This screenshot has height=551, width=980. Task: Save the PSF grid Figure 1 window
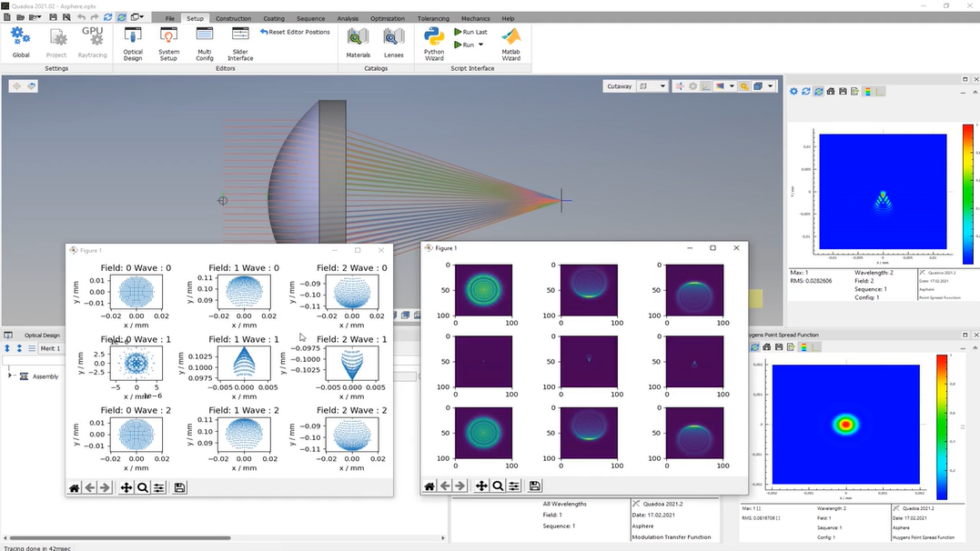point(534,485)
